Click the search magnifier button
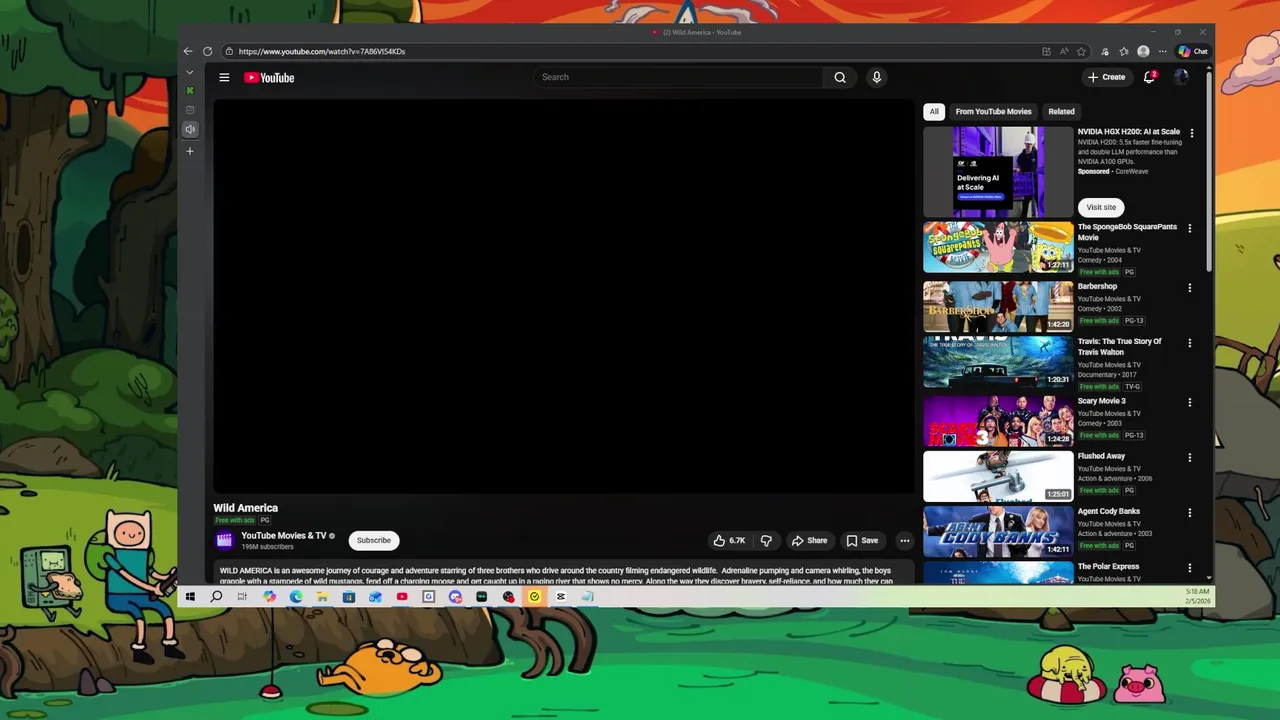This screenshot has height=720, width=1280. pyautogui.click(x=840, y=77)
